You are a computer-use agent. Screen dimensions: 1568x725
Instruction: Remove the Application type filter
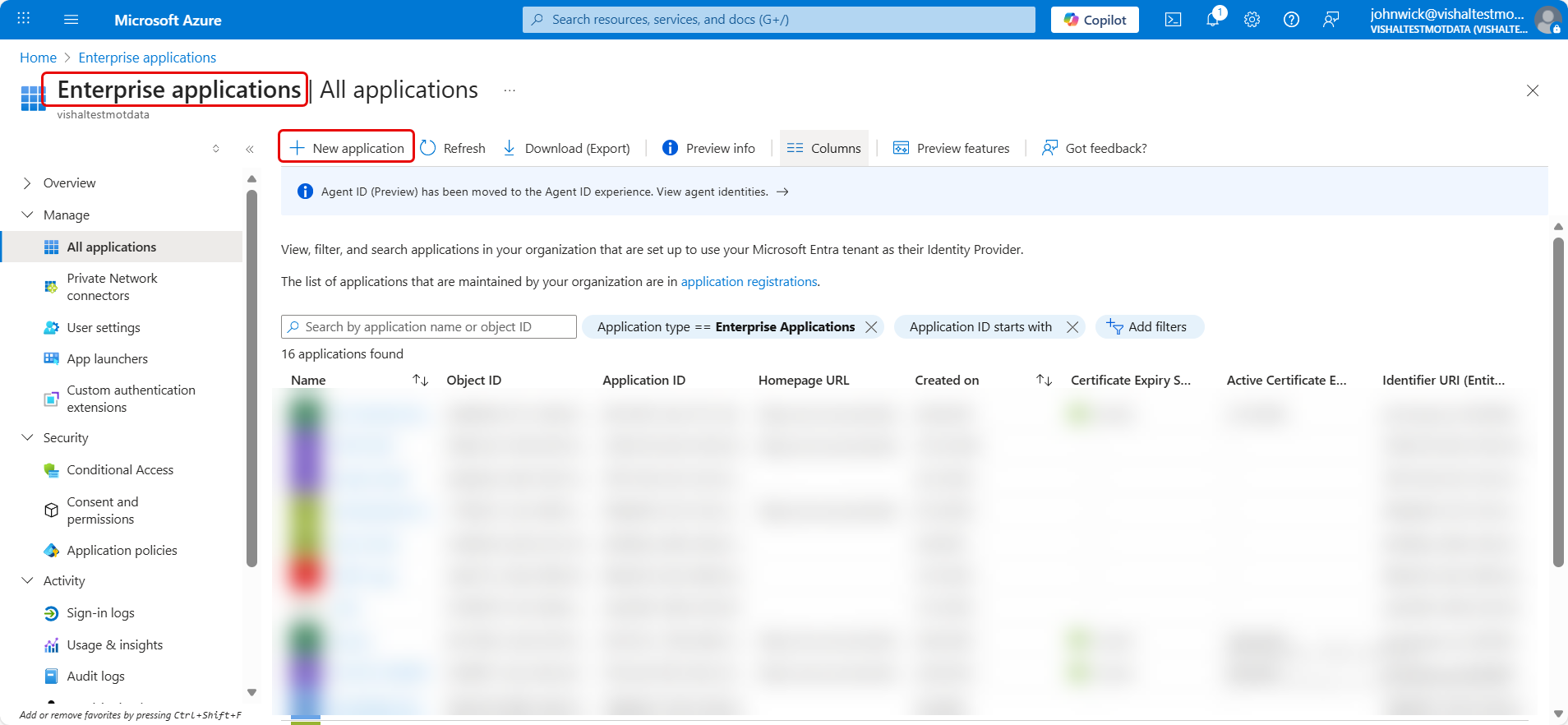[x=871, y=327]
